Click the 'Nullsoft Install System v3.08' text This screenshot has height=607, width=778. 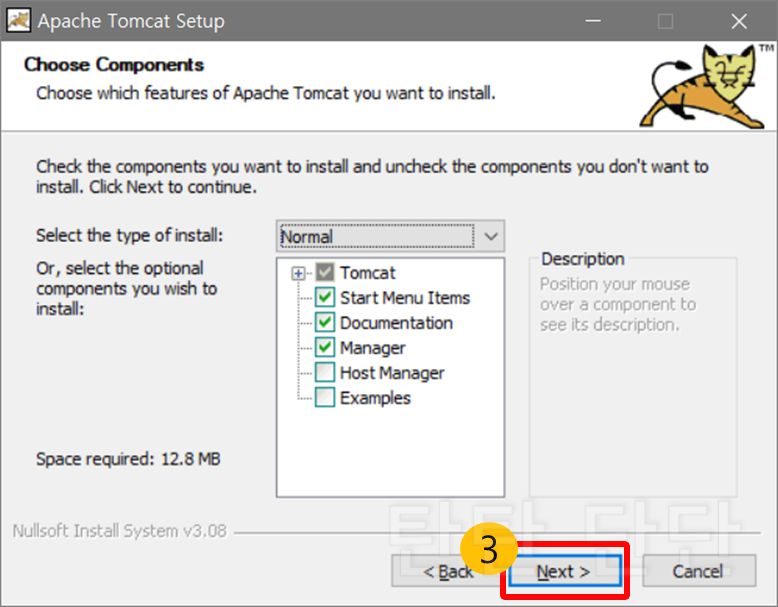(x=120, y=531)
